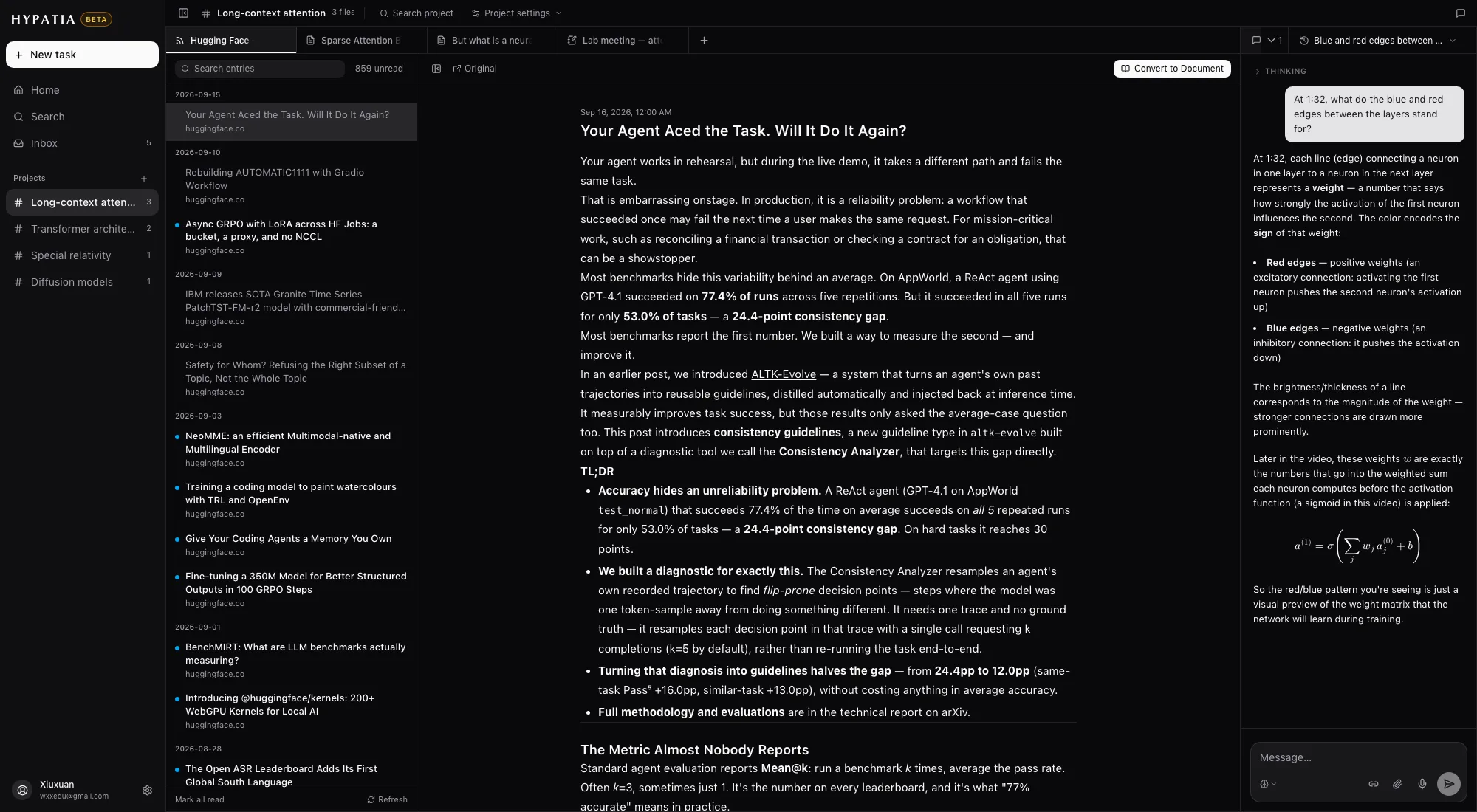1477x812 pixels.
Task: Click the Home house icon
Action: point(18,90)
